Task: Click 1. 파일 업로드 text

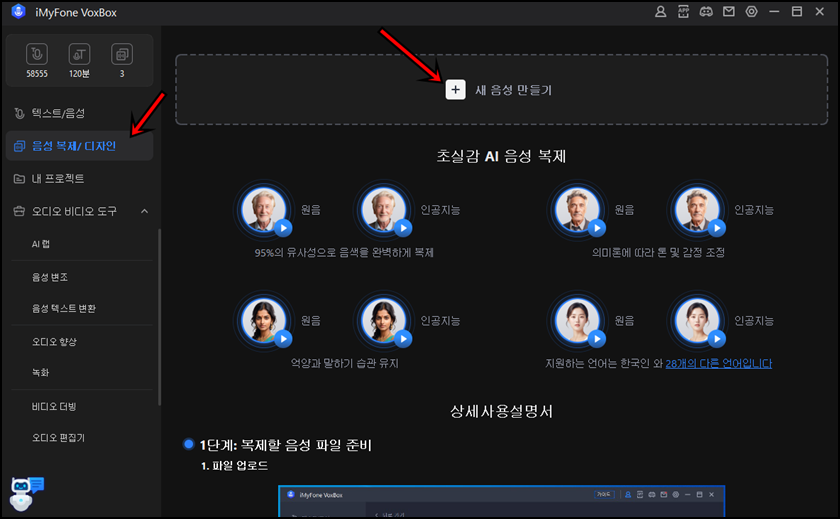Action: tap(234, 466)
